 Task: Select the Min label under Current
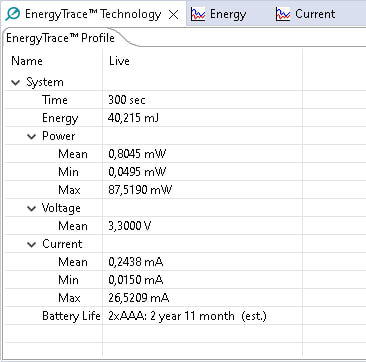pyautogui.click(x=68, y=280)
